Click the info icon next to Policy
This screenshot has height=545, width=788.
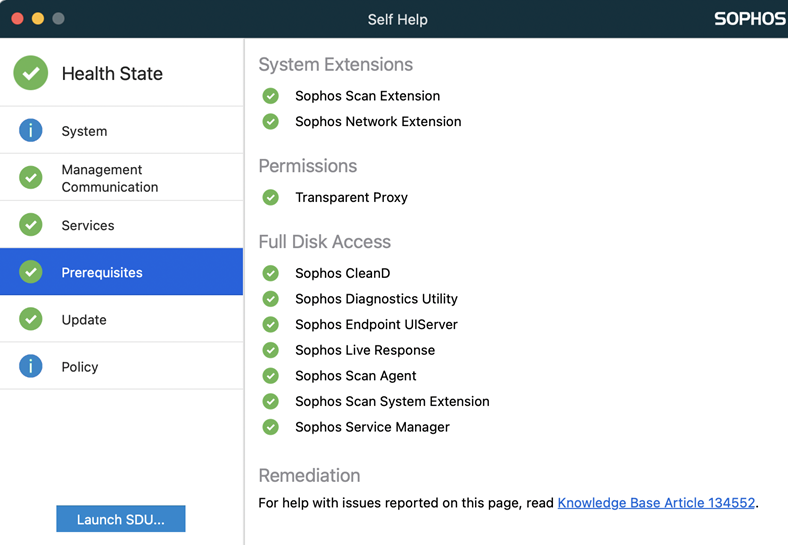pos(31,366)
